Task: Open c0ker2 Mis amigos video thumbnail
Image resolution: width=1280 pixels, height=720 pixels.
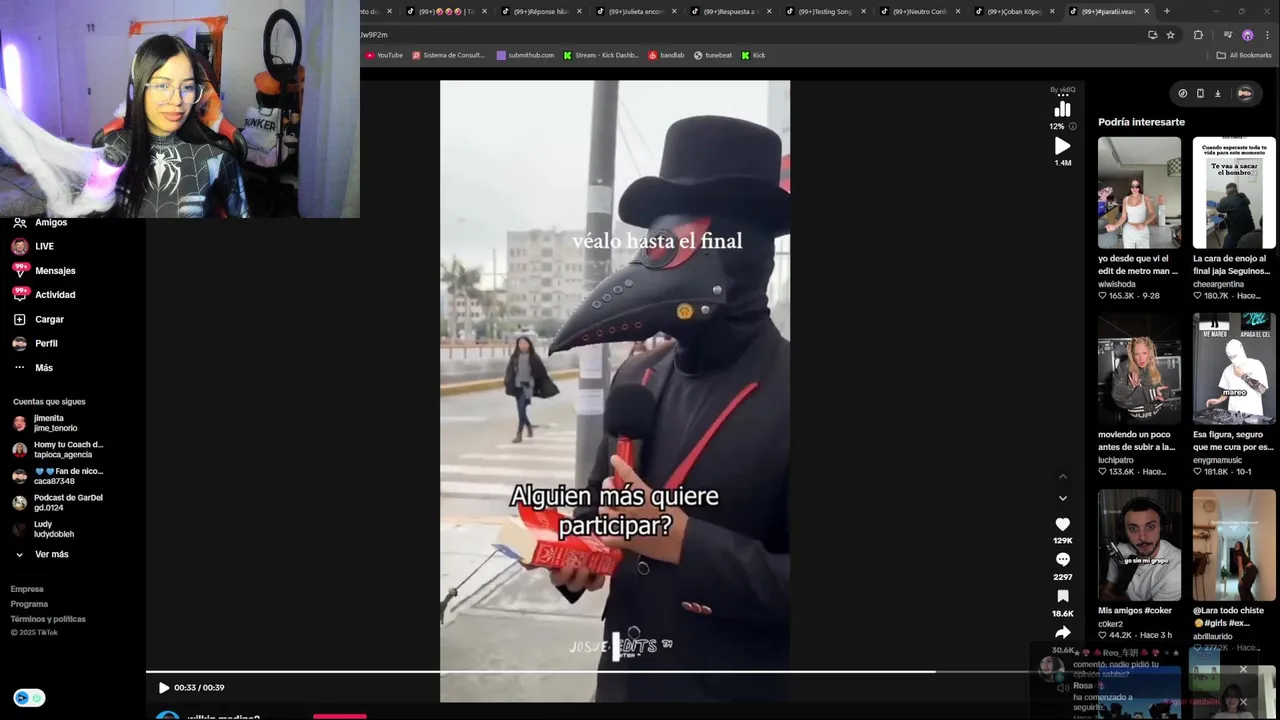Action: pyautogui.click(x=1139, y=545)
